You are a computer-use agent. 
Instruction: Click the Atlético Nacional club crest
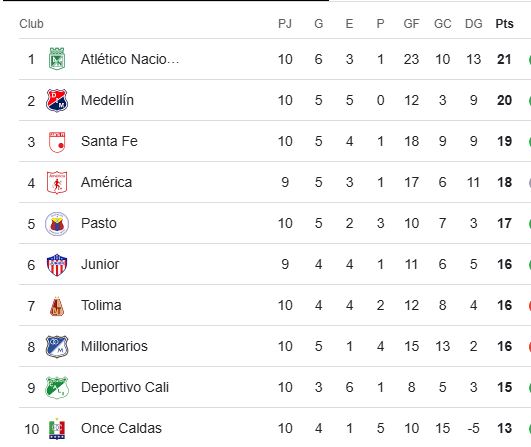click(57, 59)
